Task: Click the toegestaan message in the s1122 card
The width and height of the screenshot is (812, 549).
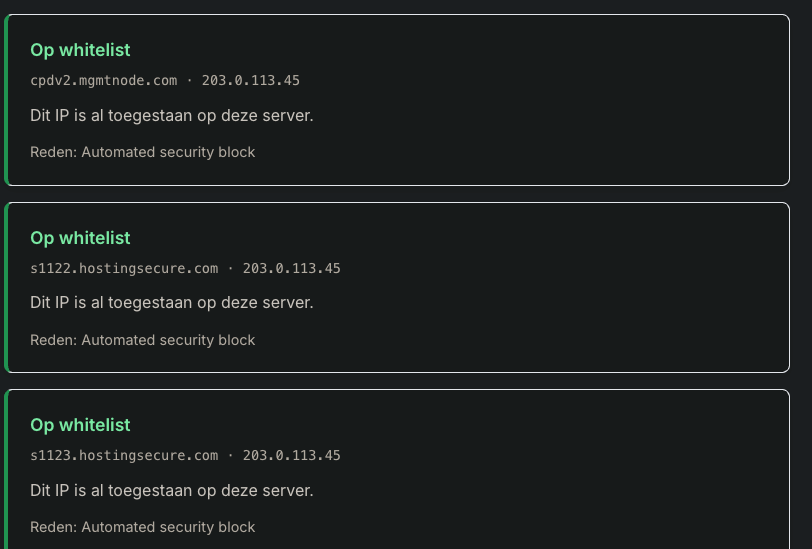Action: click(171, 302)
